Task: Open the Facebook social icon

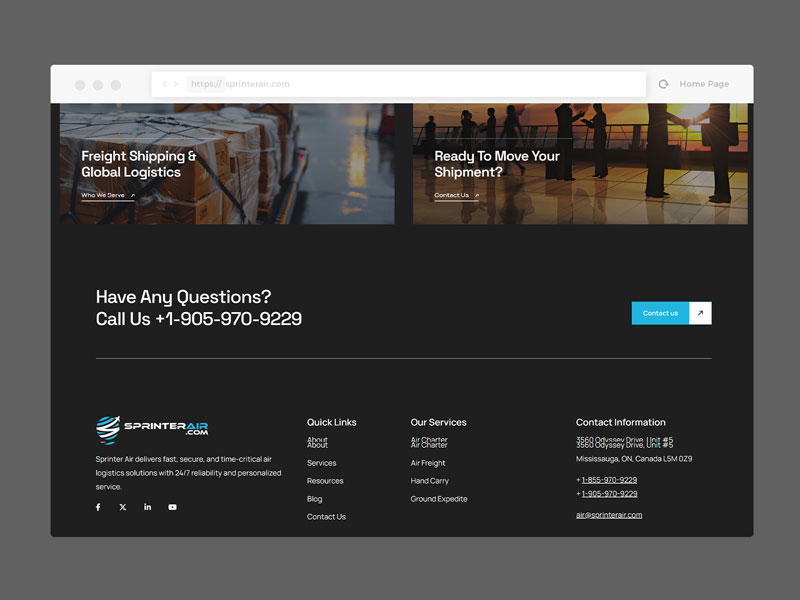Action: (x=98, y=507)
